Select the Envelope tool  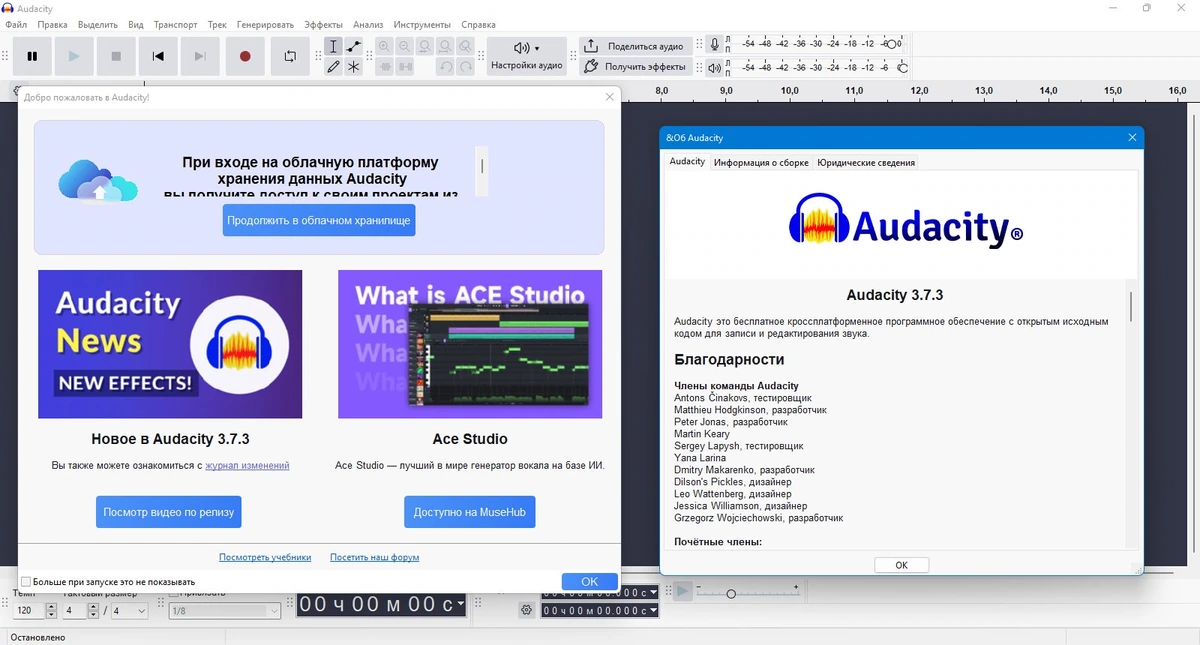(x=354, y=47)
